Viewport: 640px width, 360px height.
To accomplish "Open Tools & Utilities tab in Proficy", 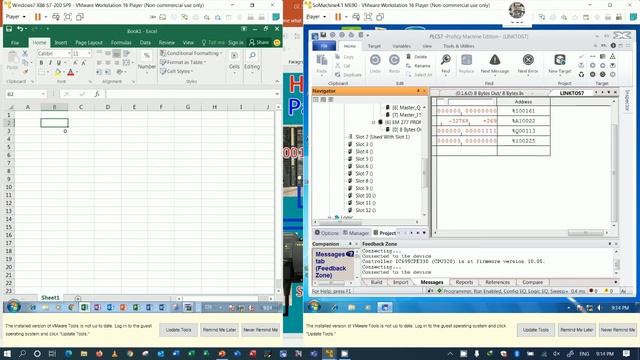I will pos(459,46).
